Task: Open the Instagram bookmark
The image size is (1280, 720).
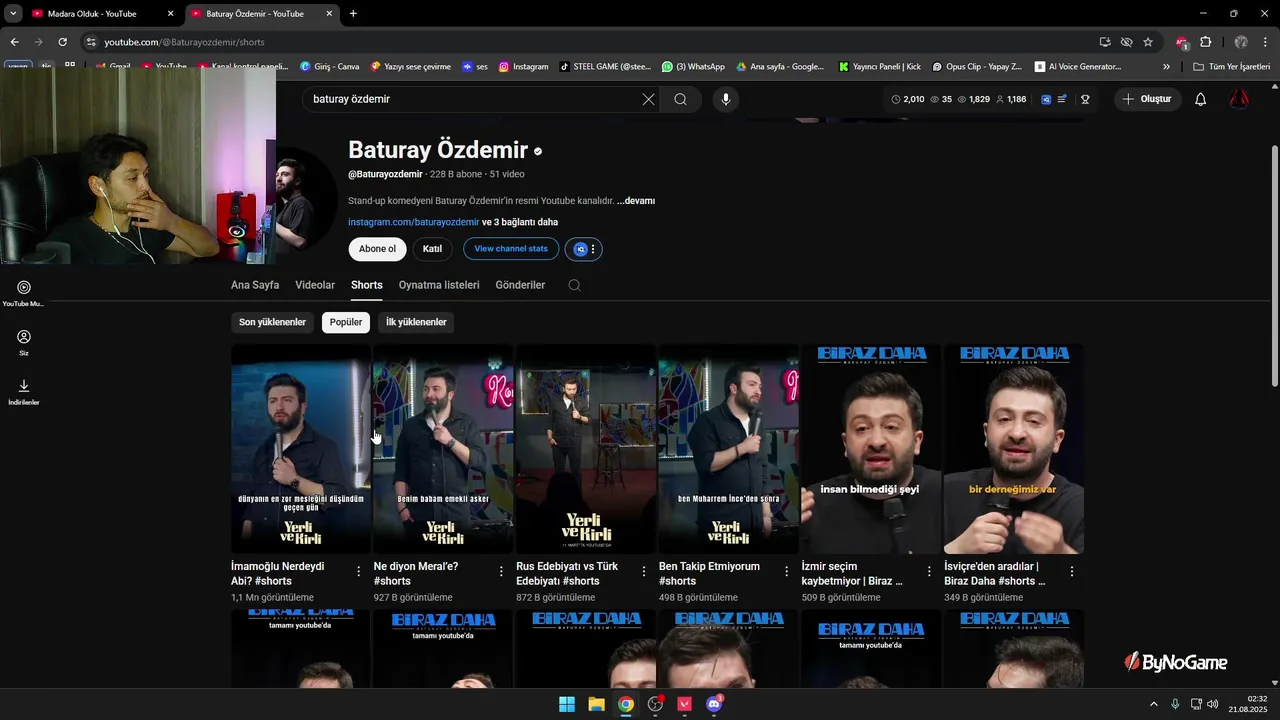Action: (x=523, y=67)
